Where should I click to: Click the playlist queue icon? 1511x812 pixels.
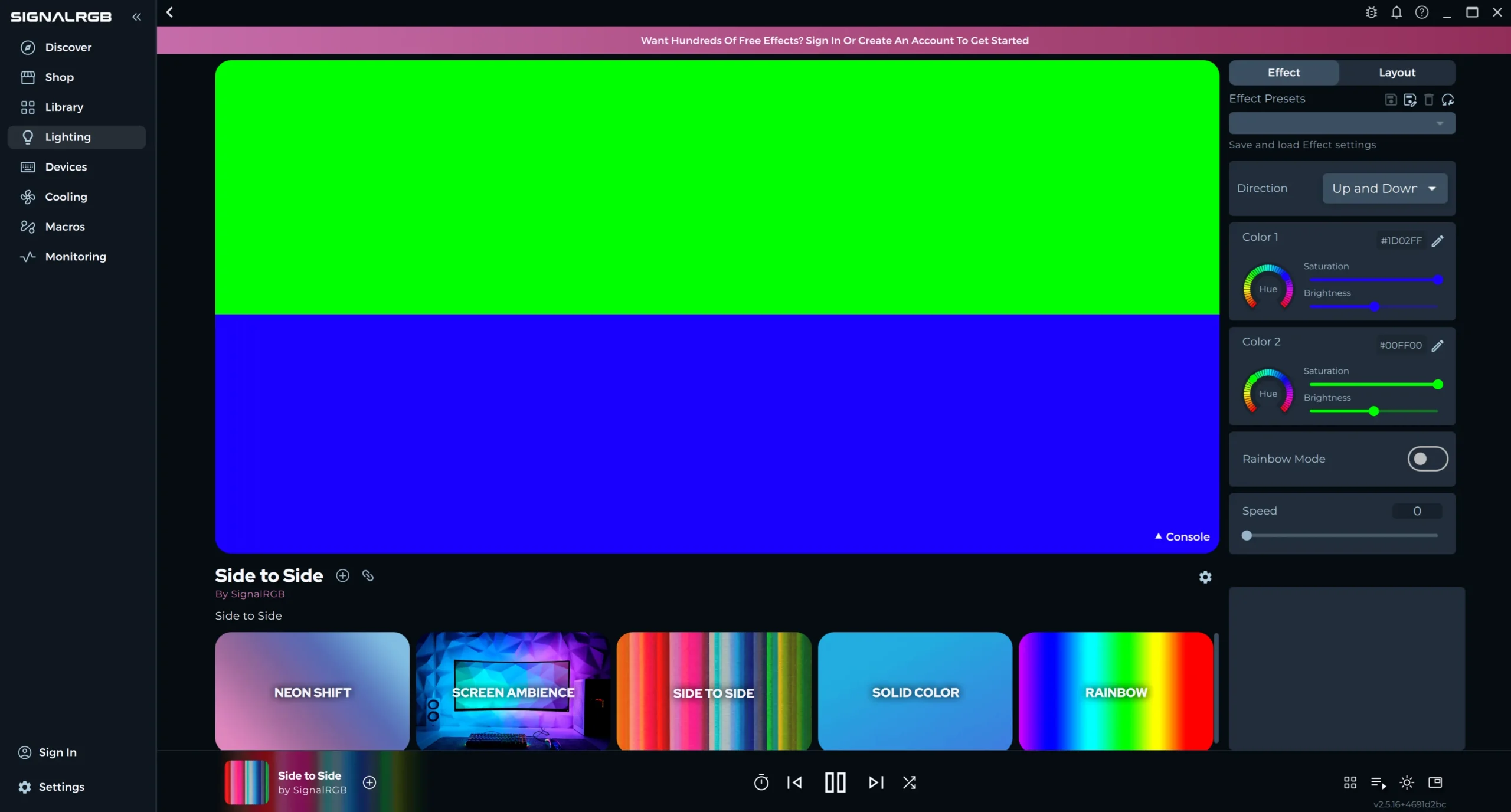click(1378, 782)
